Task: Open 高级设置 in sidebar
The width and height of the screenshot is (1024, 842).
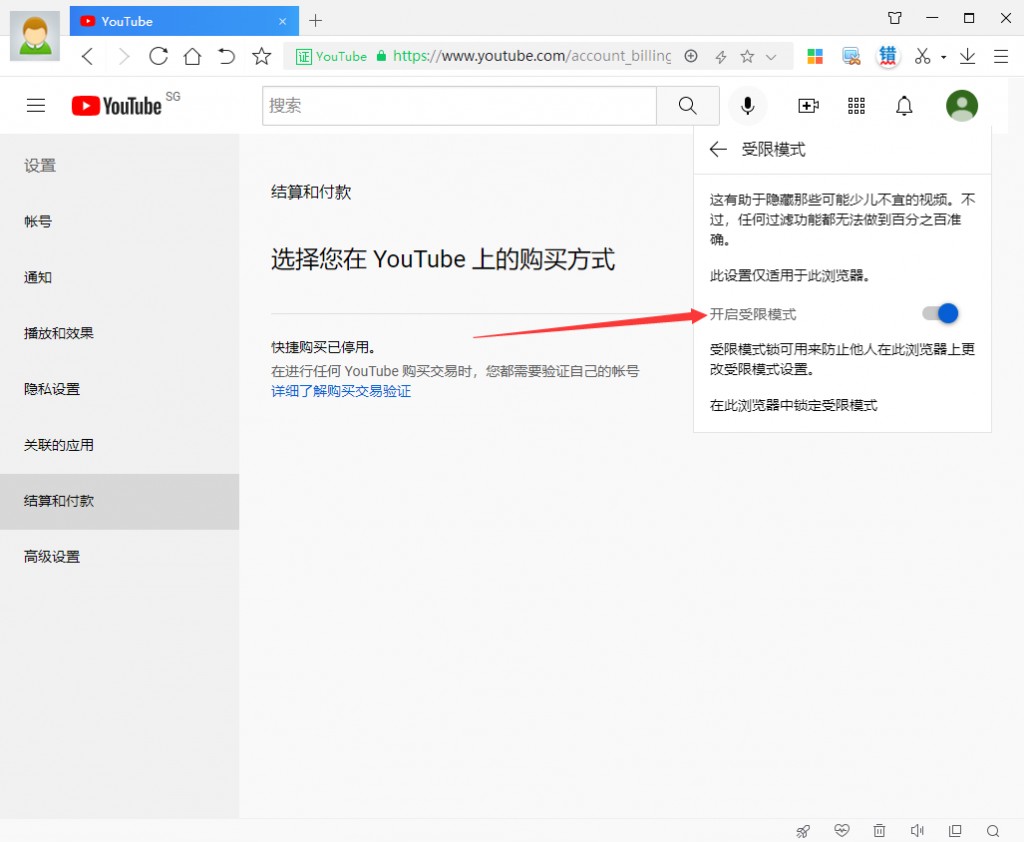Action: 120,557
